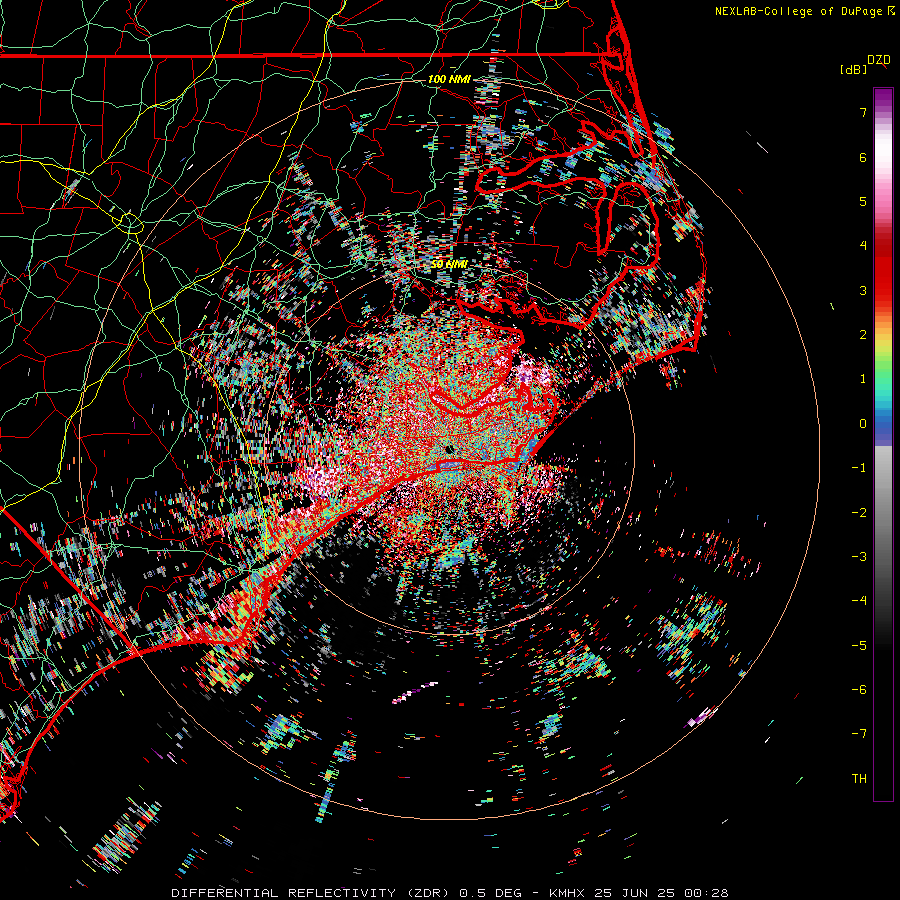The image size is (900, 900).
Task: Click the DZD legend title
Action: 879,60
